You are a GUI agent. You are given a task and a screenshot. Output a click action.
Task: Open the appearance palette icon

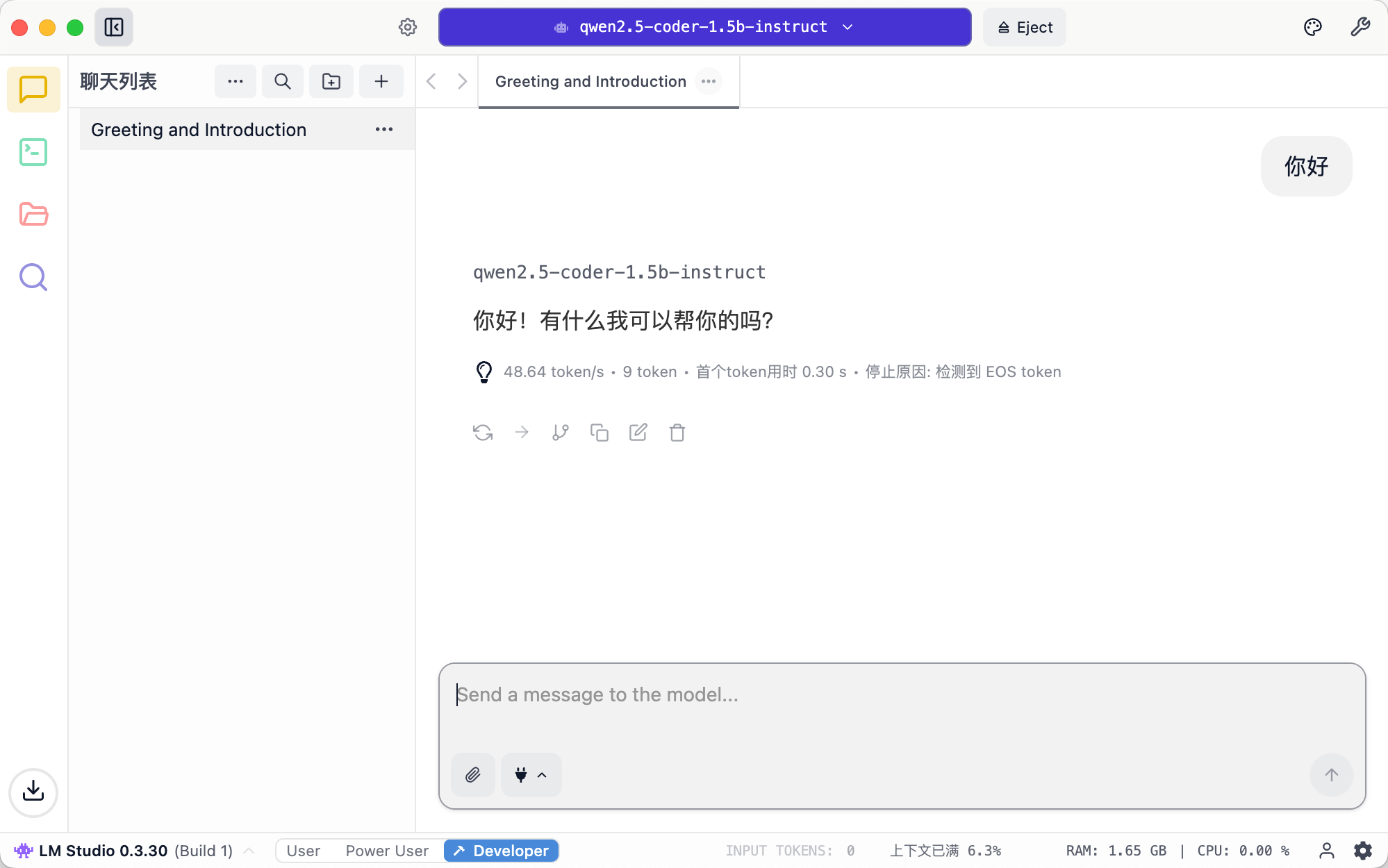pos(1313,27)
